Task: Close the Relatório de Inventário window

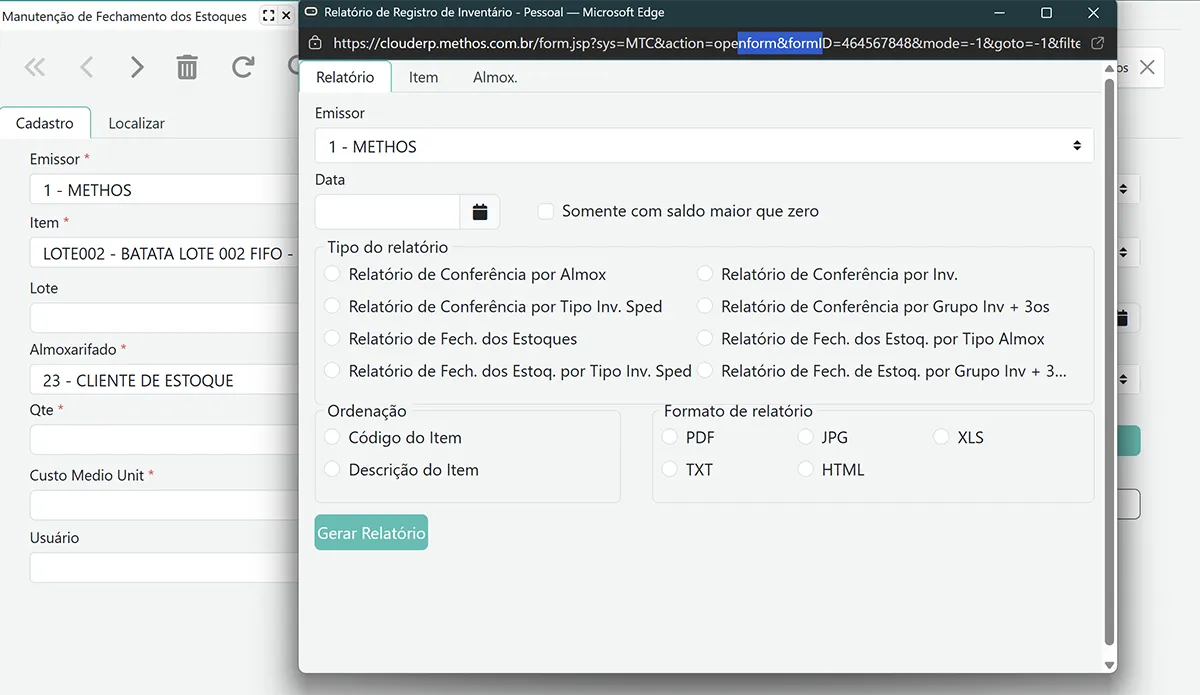Action: [x=1094, y=13]
